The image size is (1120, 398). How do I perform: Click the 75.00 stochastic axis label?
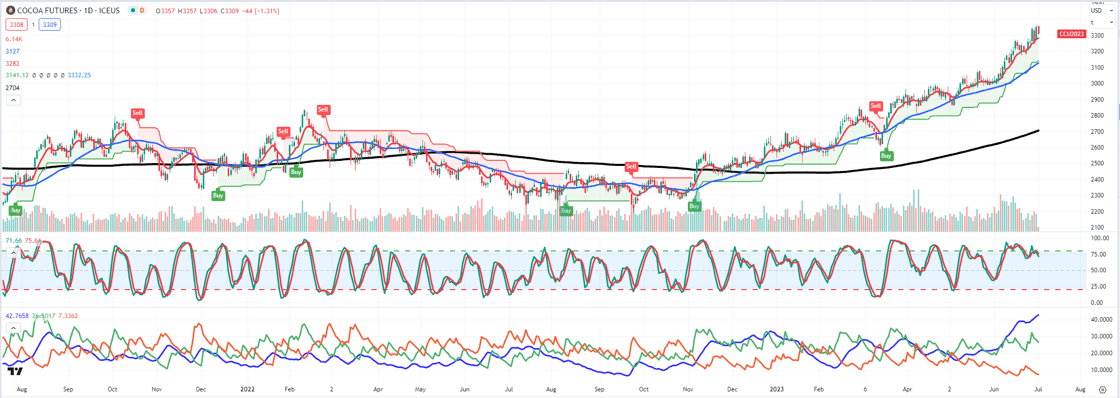tap(1098, 254)
